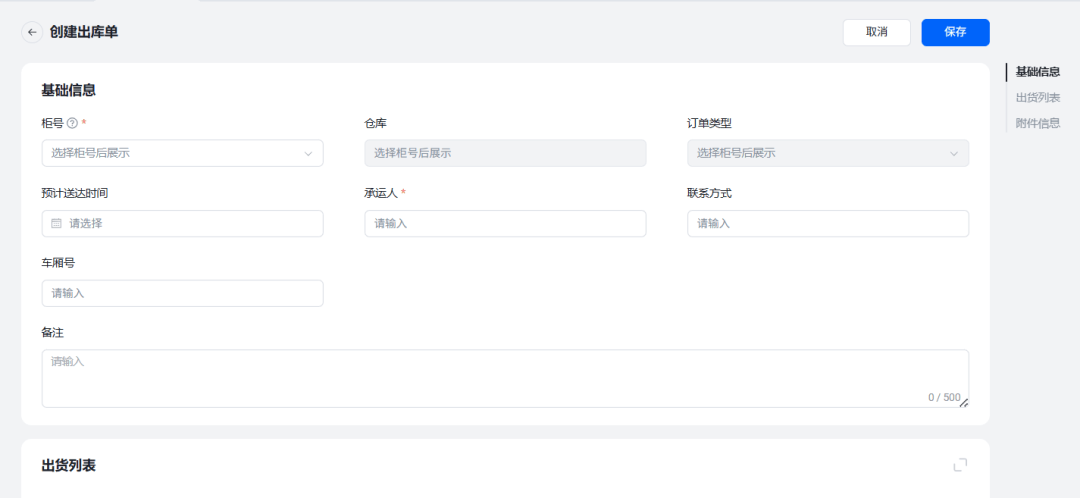
Task: Jump to 附件信息 in side navigation
Action: (x=1037, y=123)
